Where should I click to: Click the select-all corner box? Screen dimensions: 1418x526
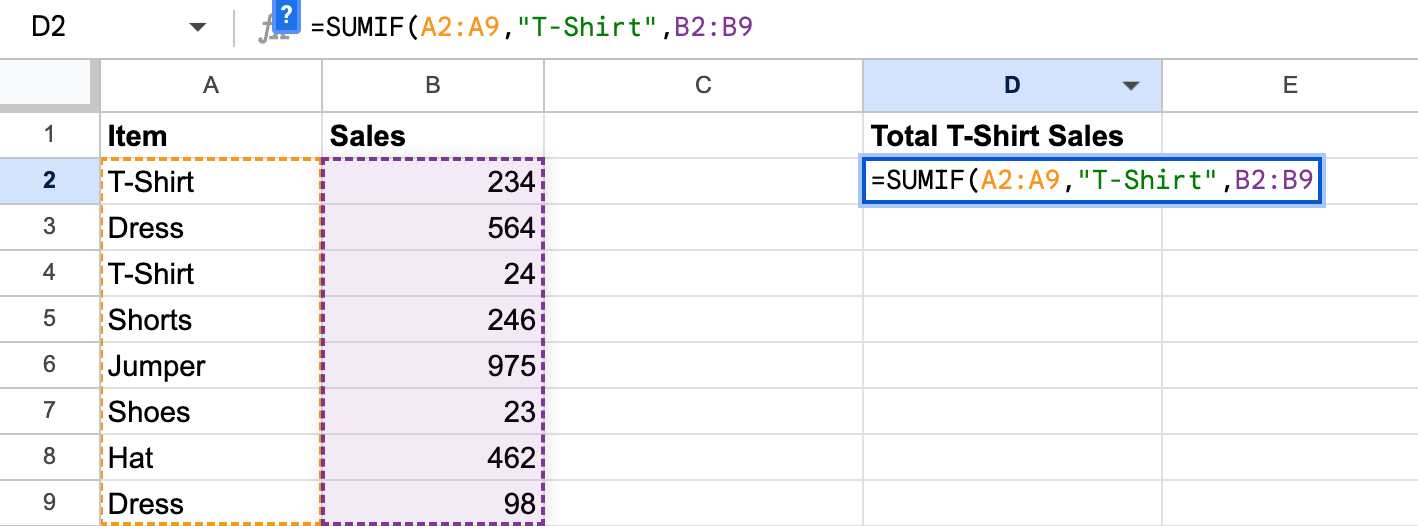pyautogui.click(x=50, y=86)
